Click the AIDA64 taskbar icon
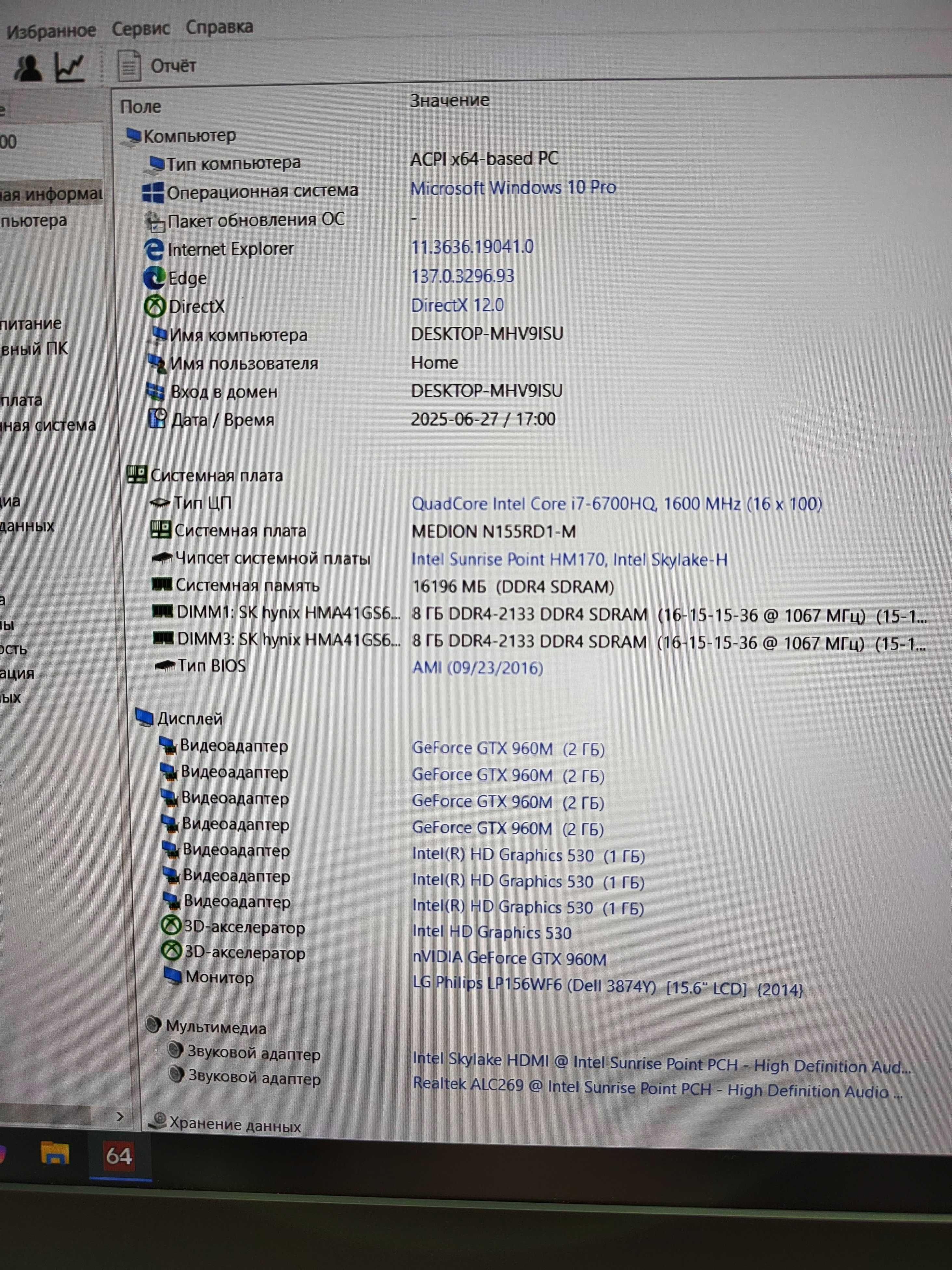 tap(119, 1155)
